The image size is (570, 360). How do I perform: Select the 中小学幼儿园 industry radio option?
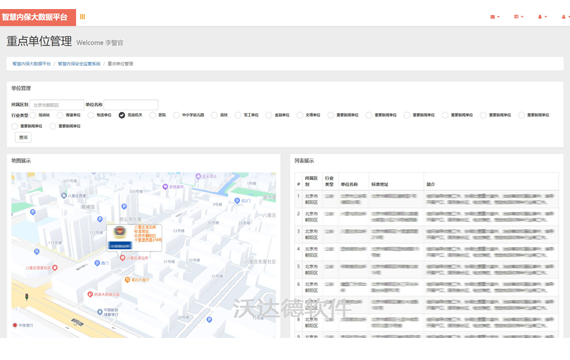[176, 115]
